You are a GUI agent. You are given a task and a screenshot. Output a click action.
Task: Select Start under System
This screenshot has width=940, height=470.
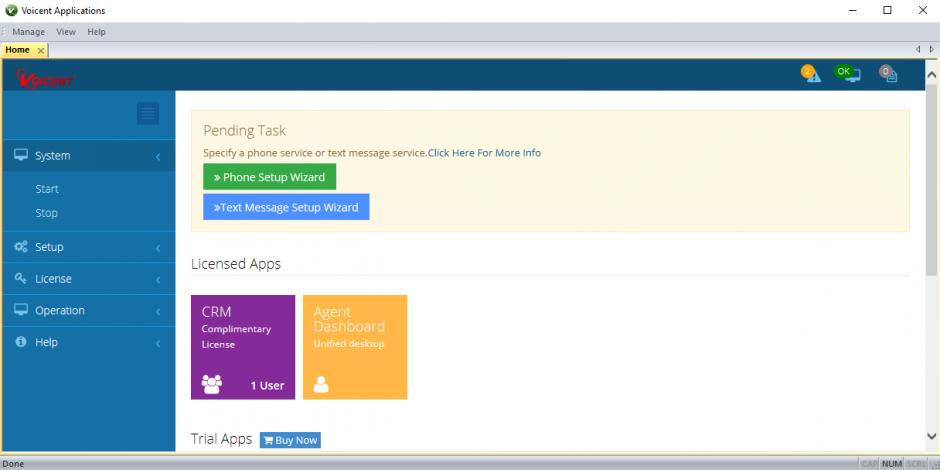(x=47, y=189)
